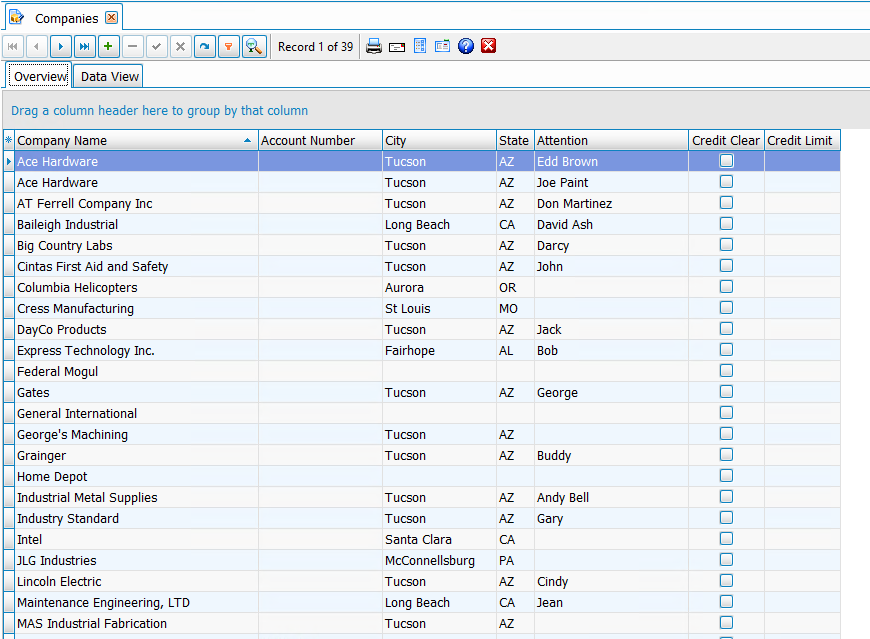
Task: Click the Credit Clear column header
Action: tap(726, 140)
